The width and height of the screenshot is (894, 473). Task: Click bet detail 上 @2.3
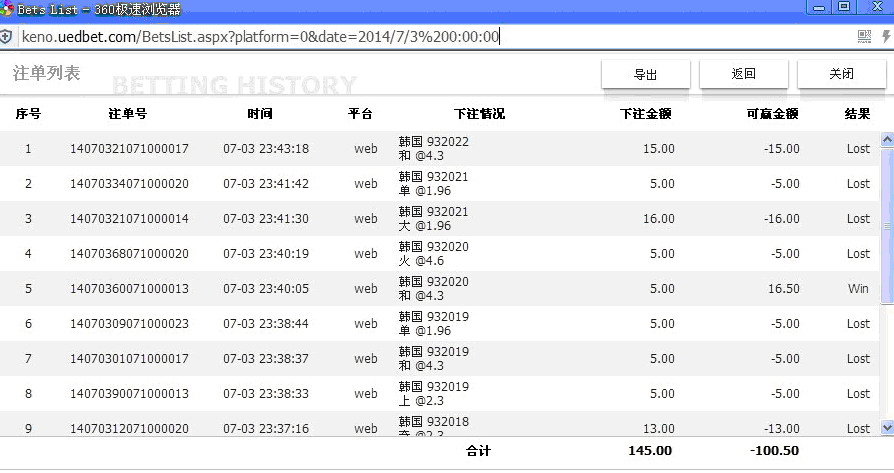[421, 401]
